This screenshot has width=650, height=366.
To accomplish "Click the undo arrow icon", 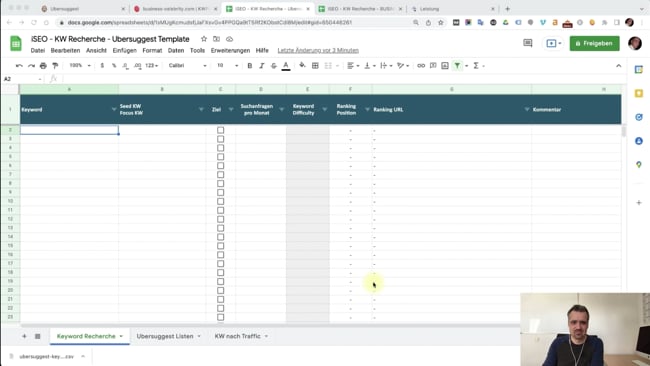I will (x=19, y=65).
